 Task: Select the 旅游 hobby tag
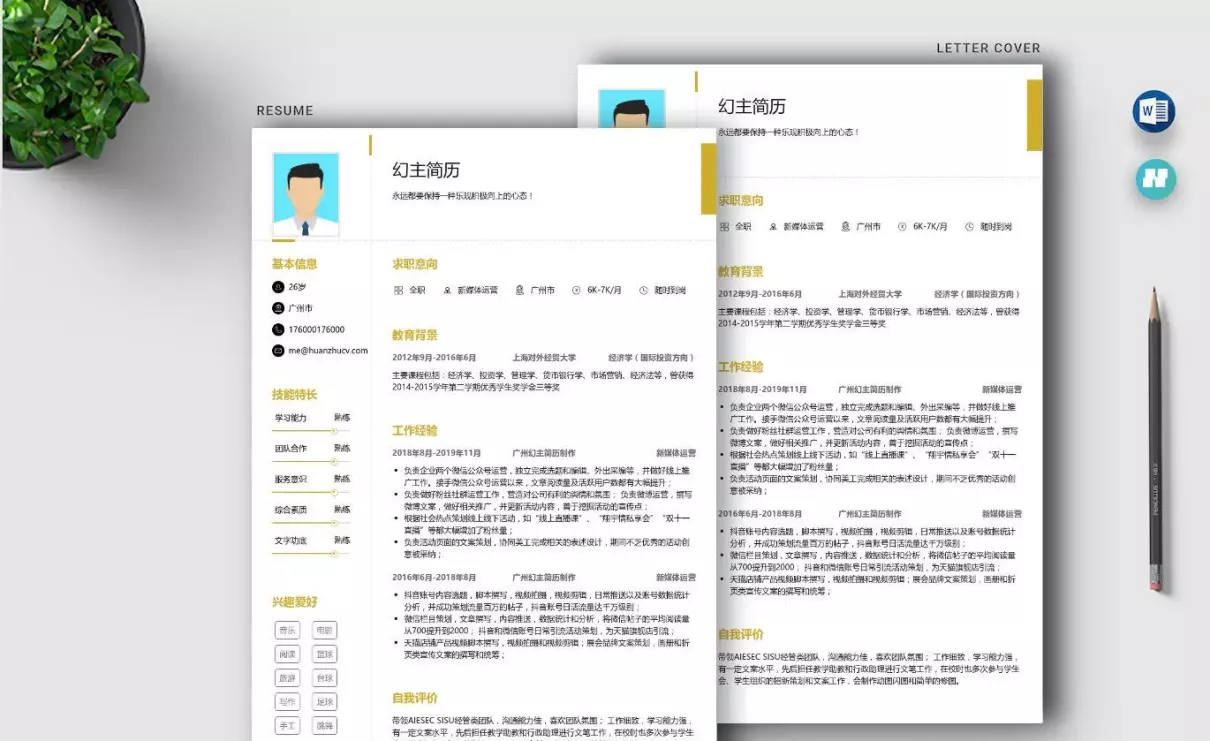(287, 678)
